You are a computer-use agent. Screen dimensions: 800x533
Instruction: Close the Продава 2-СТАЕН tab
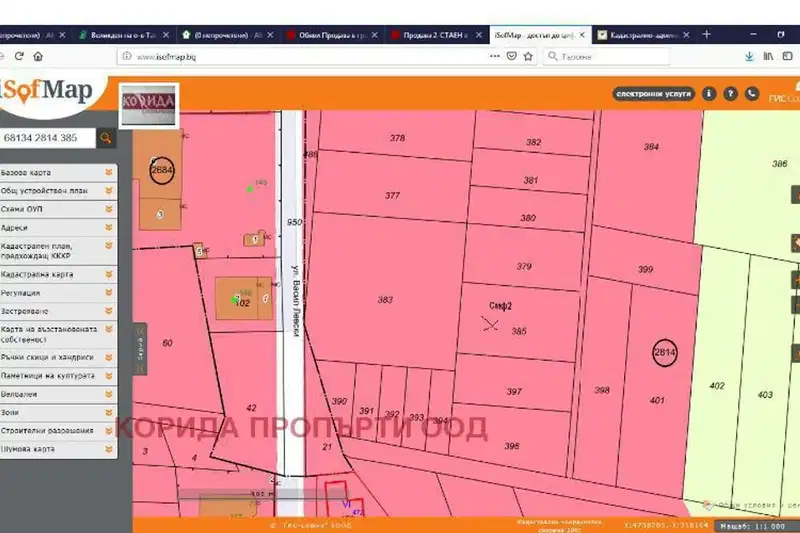pyautogui.click(x=479, y=35)
